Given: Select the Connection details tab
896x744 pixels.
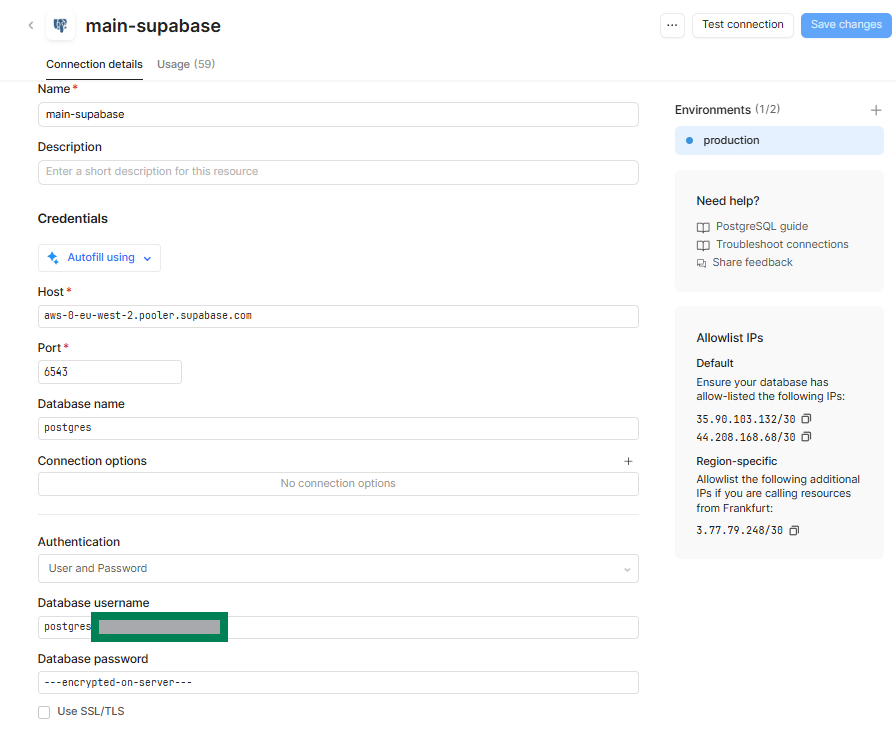Looking at the screenshot, I should (x=94, y=64).
